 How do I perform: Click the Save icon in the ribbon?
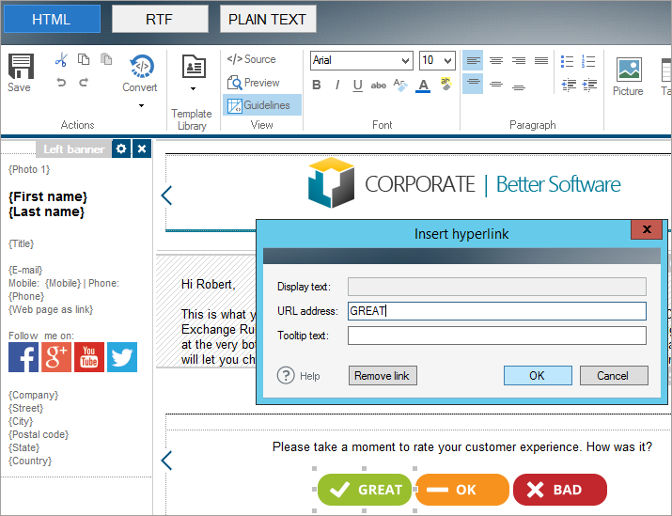(19, 72)
